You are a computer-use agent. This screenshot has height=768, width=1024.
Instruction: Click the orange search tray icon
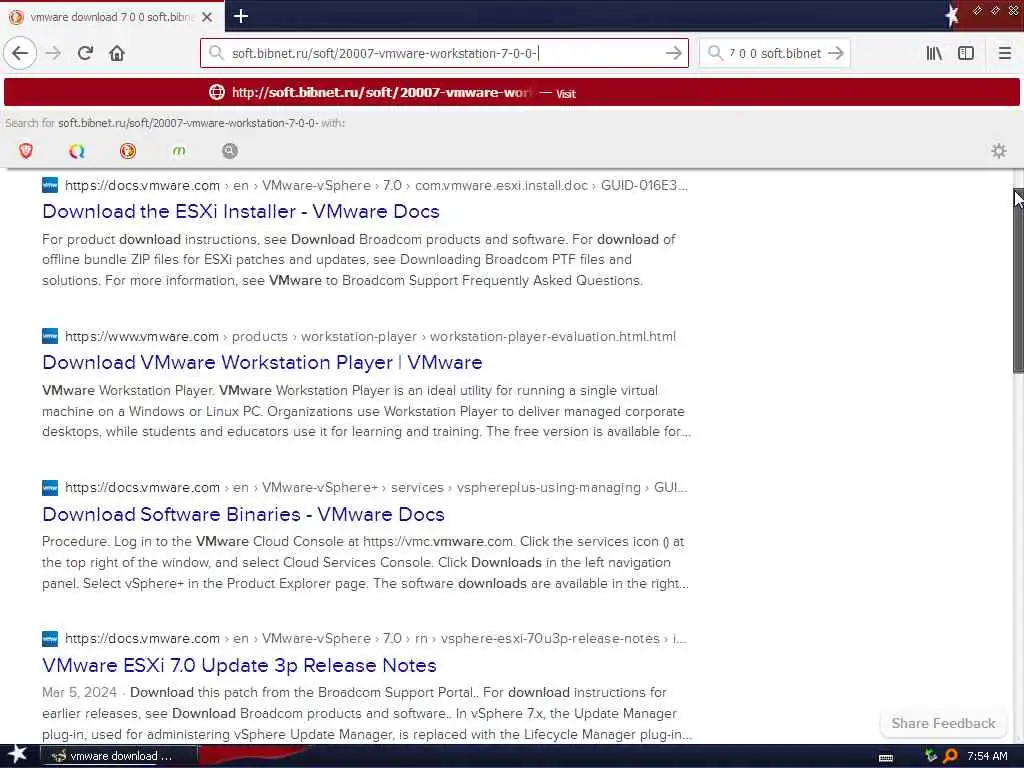click(x=950, y=756)
